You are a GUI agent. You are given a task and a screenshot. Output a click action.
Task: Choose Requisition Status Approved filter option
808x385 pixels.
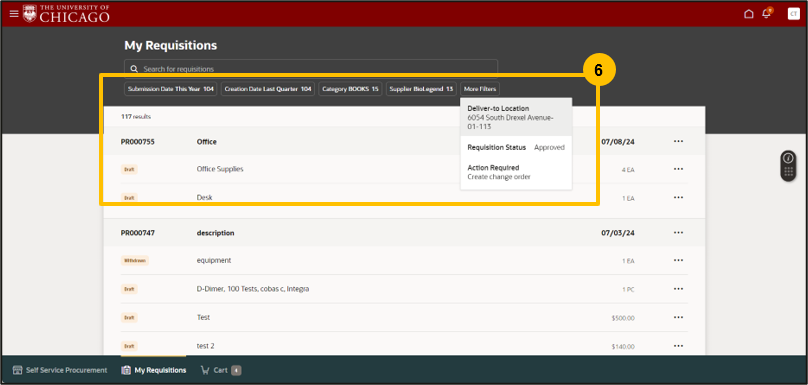516,147
